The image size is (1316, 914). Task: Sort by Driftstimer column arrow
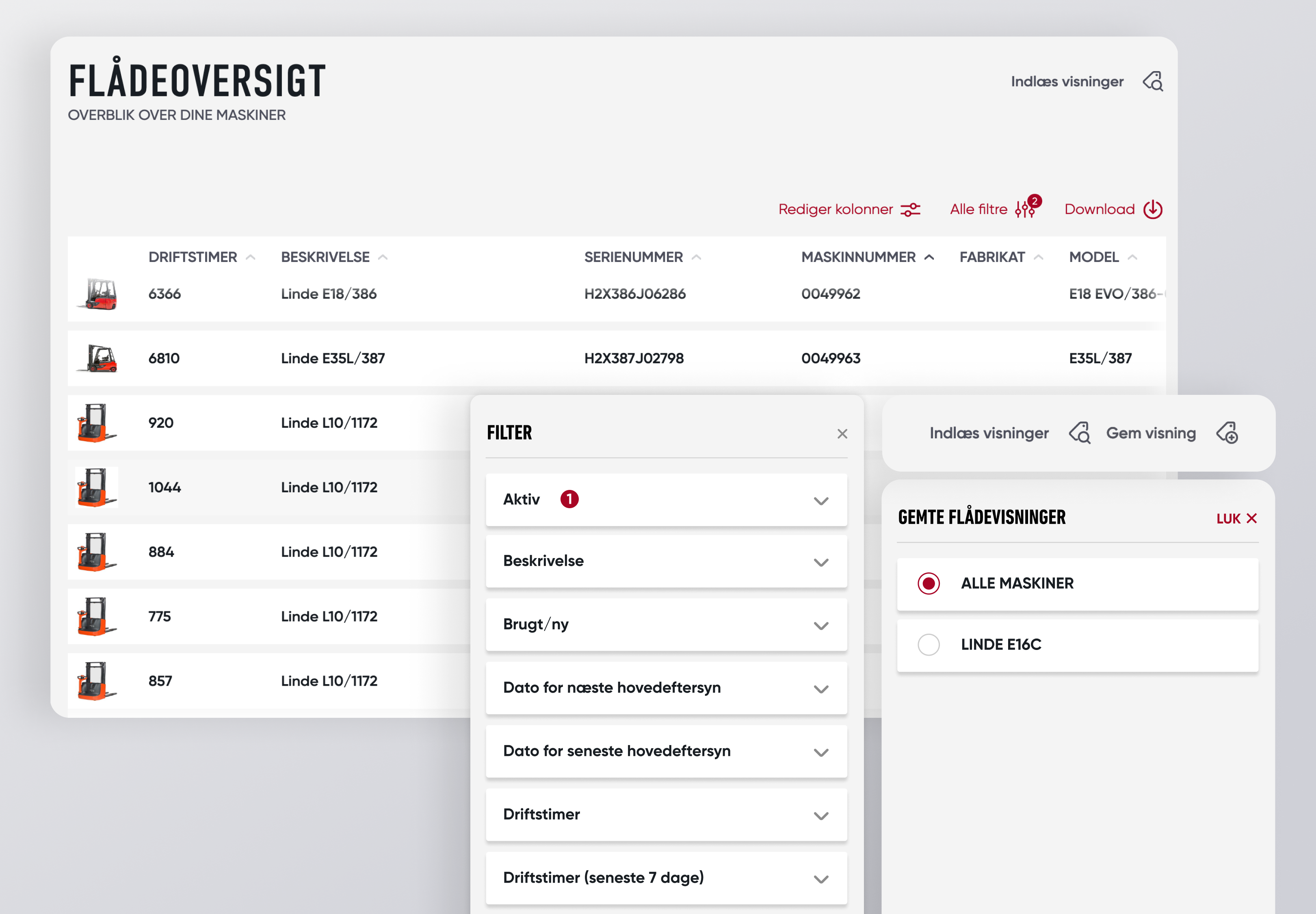(250, 258)
